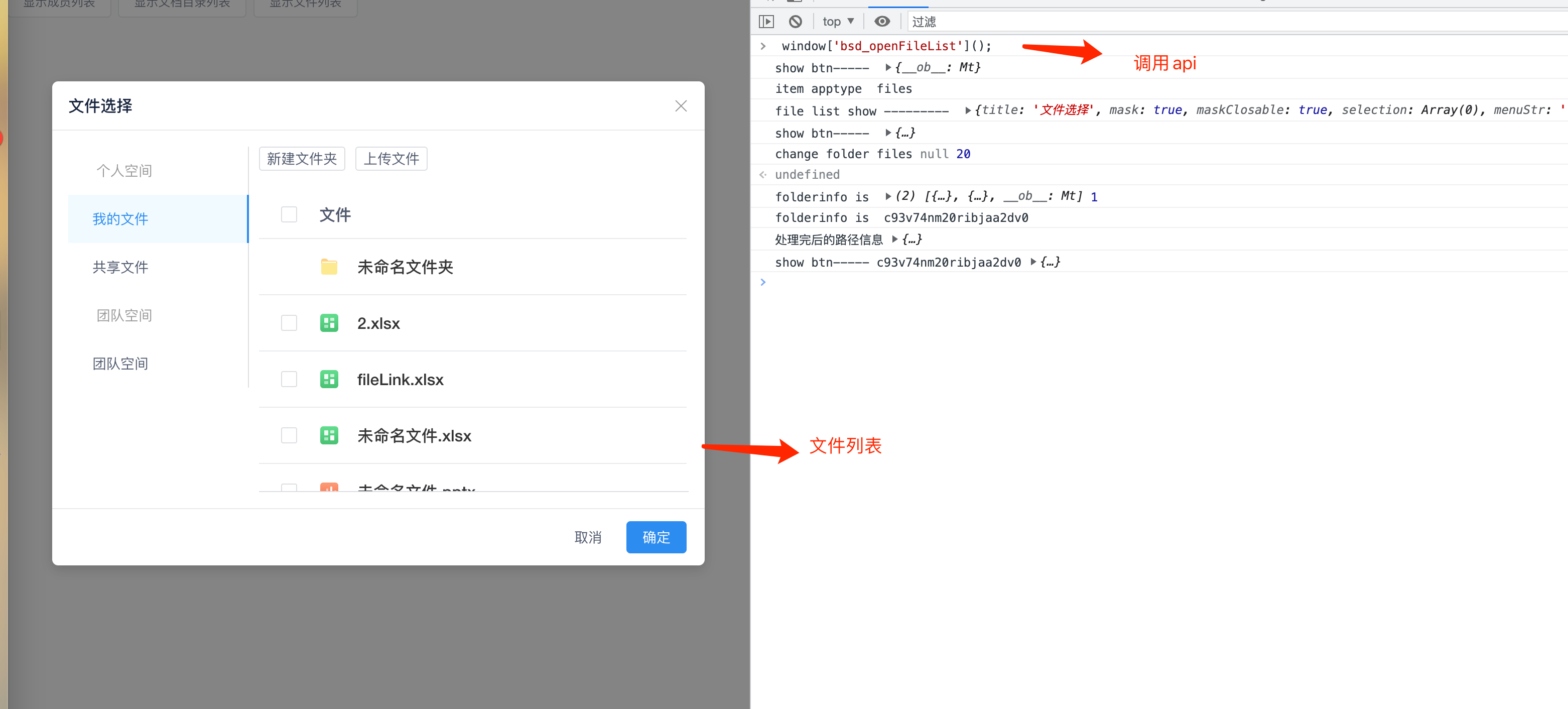Select the clear console icon in DevTools
The height and width of the screenshot is (709, 1568).
click(x=795, y=21)
